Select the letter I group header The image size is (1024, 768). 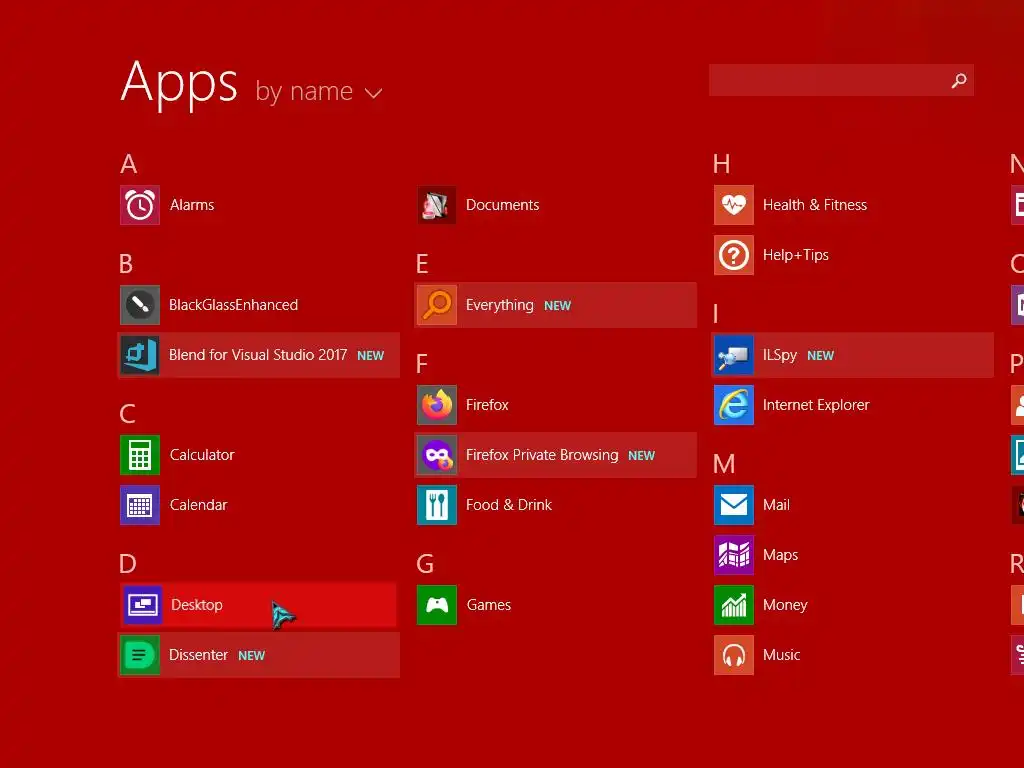tap(716, 313)
